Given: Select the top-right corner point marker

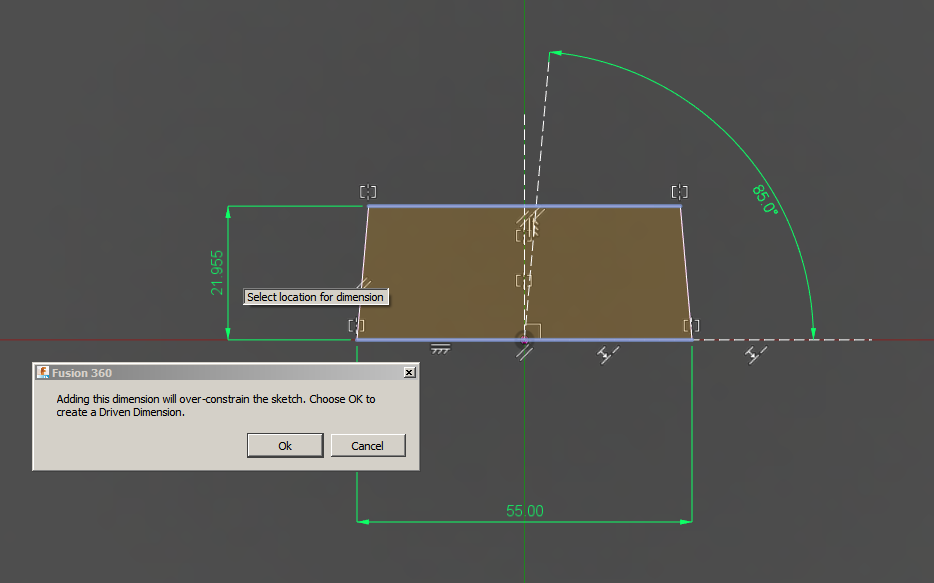Looking at the screenshot, I should pyautogui.click(x=680, y=191).
